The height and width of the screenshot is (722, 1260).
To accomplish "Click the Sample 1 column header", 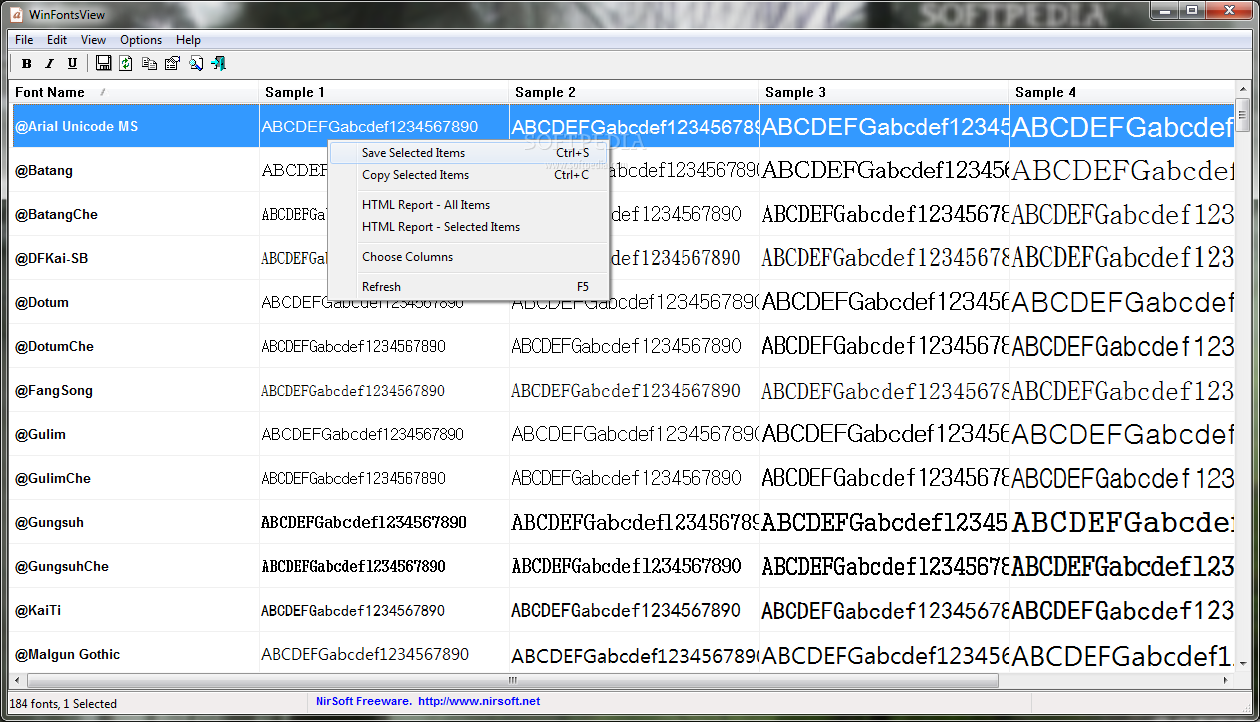I will [384, 92].
